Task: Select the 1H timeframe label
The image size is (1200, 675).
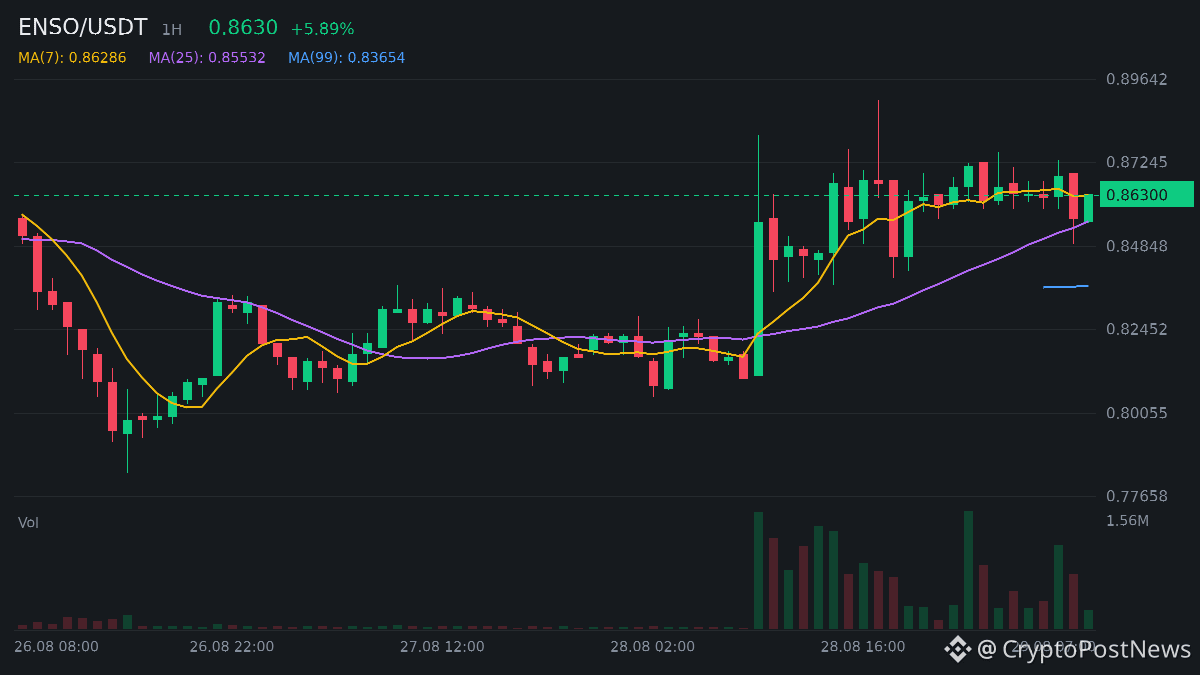Action: pyautogui.click(x=172, y=30)
